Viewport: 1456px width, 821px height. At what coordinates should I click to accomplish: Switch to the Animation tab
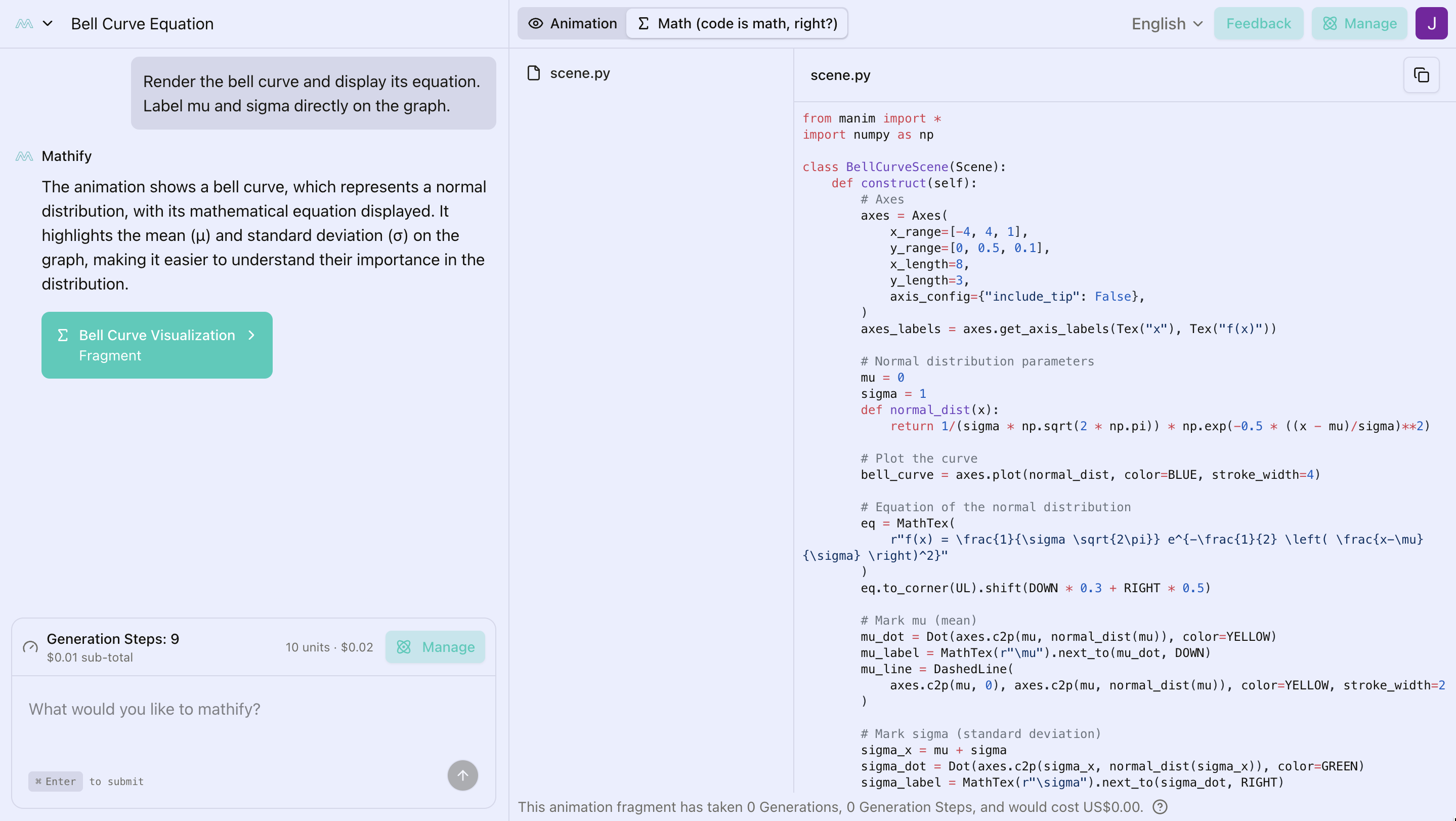coord(573,24)
